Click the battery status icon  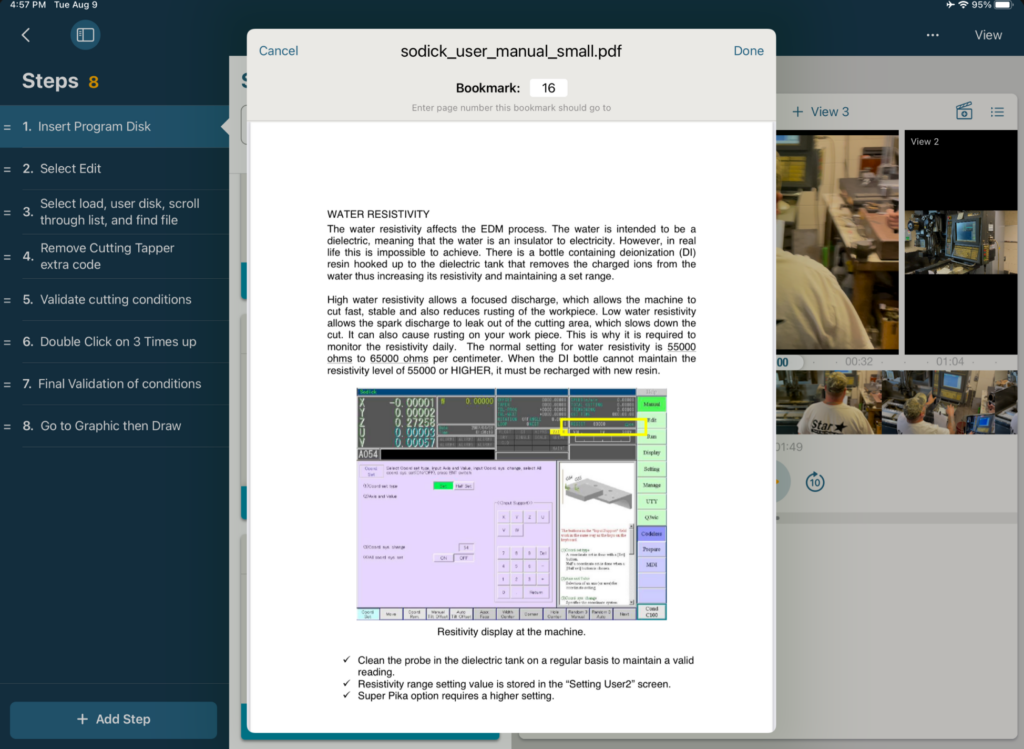(1003, 5)
